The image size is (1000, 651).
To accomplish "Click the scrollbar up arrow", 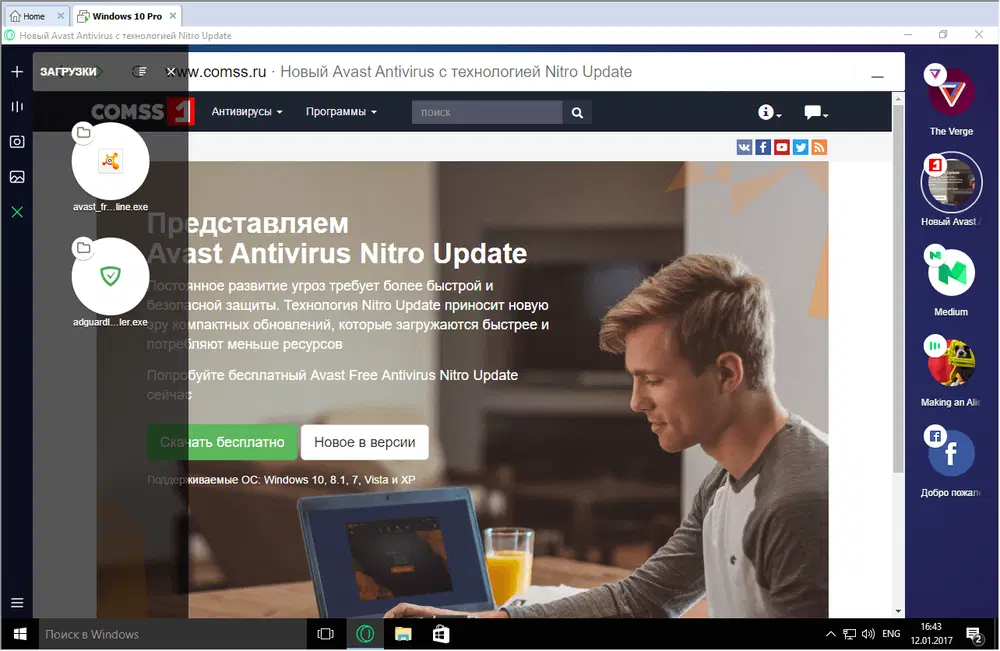I will pyautogui.click(x=898, y=99).
